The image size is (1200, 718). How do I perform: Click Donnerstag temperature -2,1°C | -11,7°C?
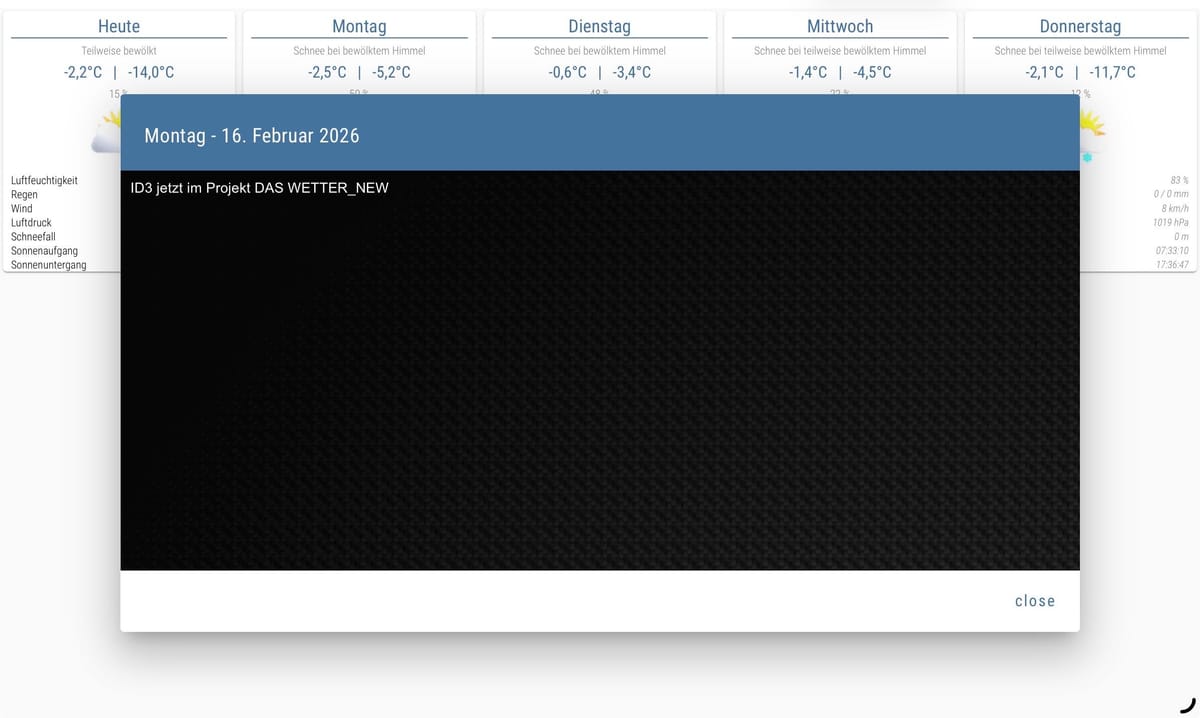point(1080,72)
